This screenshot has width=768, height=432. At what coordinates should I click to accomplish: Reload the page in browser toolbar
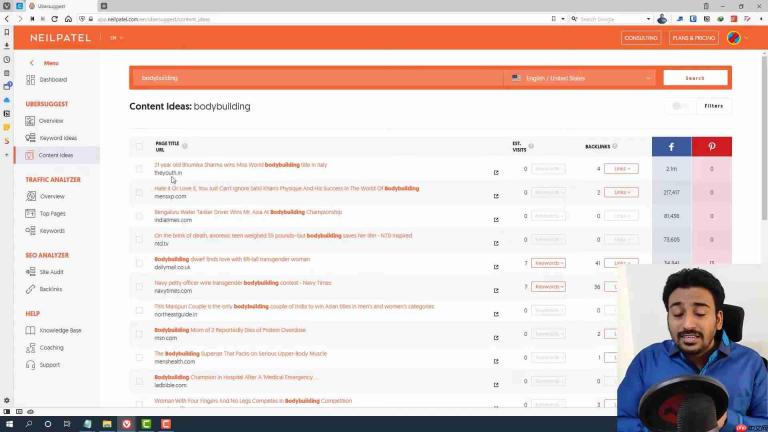click(54, 19)
